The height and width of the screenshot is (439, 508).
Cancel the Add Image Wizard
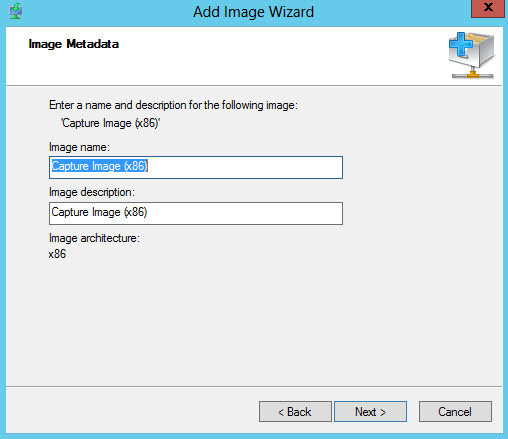coord(455,412)
